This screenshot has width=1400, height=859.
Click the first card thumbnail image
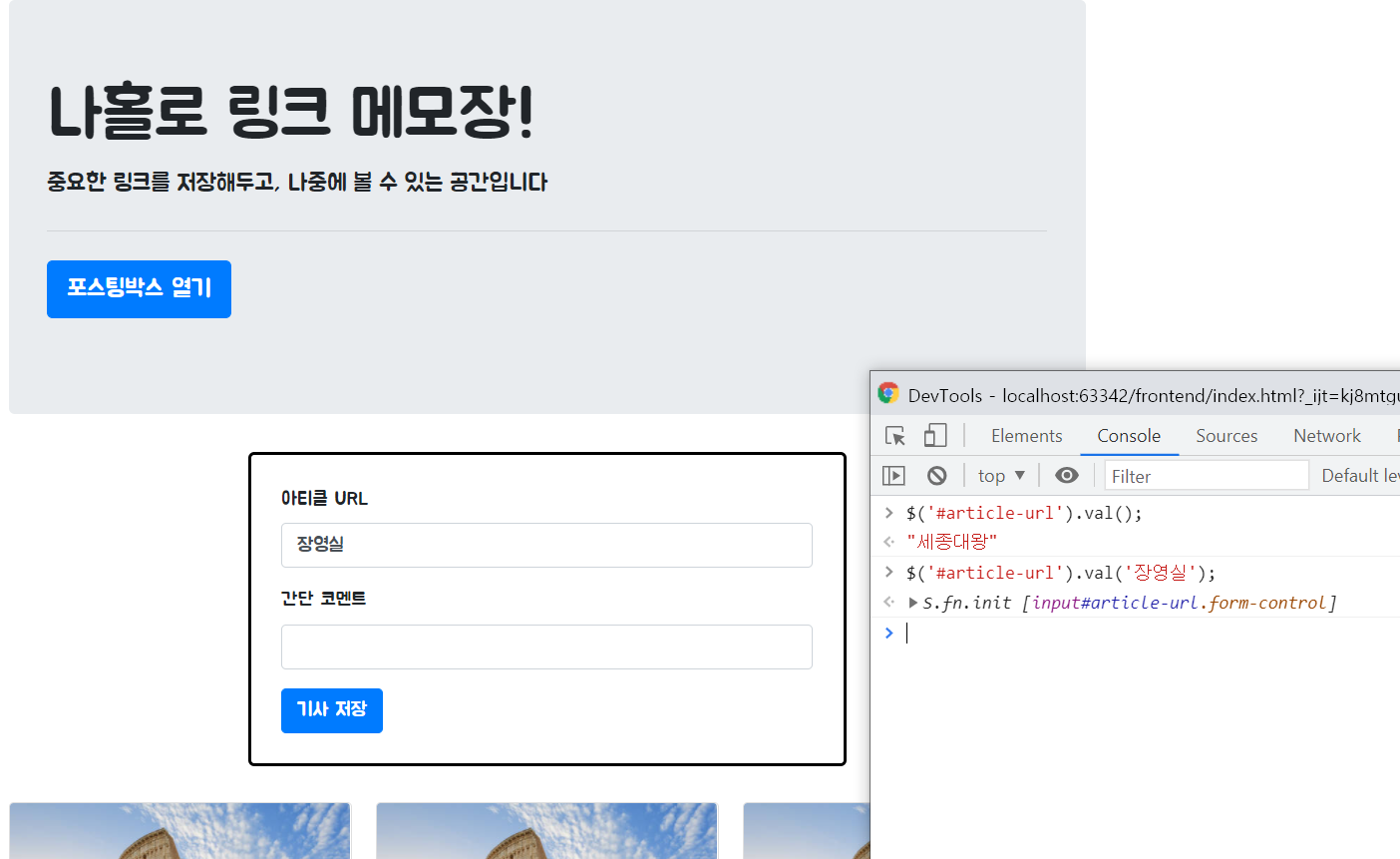pos(180,831)
